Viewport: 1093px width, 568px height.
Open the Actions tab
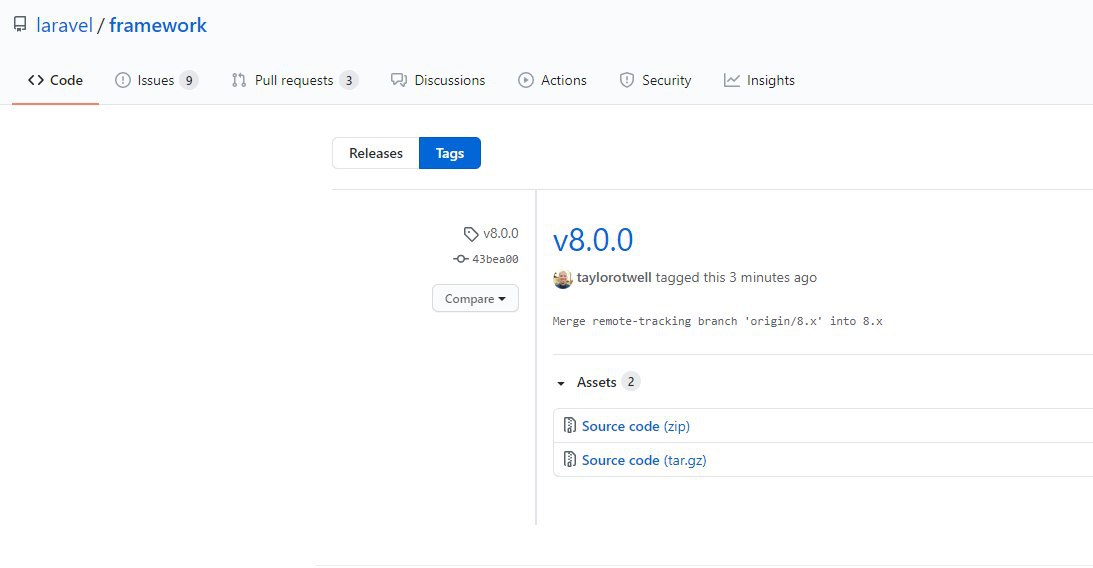tap(552, 80)
